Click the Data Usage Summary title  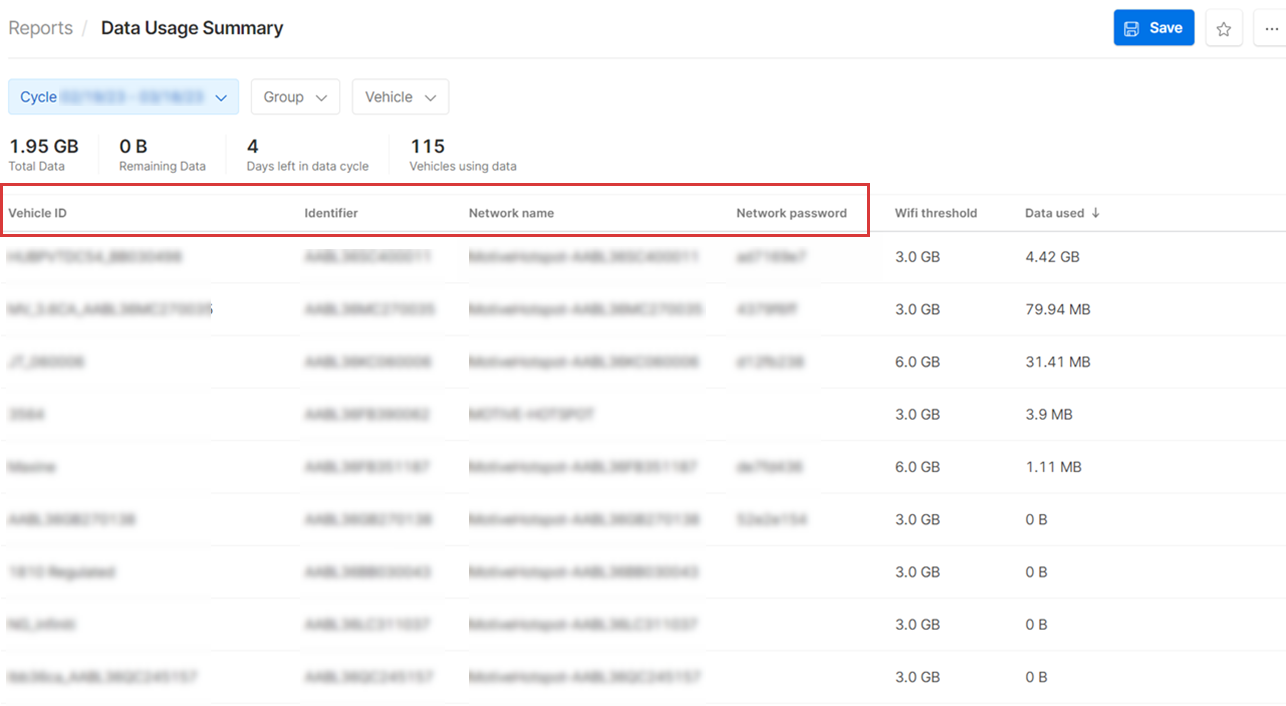192,28
